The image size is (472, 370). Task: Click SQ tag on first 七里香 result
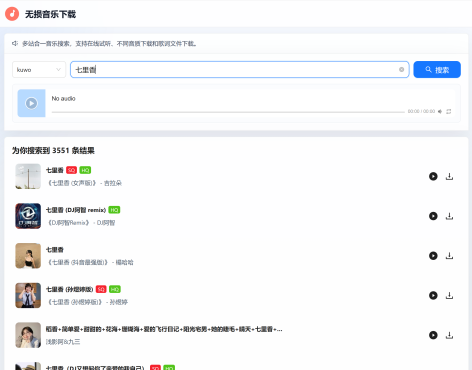coord(71,170)
